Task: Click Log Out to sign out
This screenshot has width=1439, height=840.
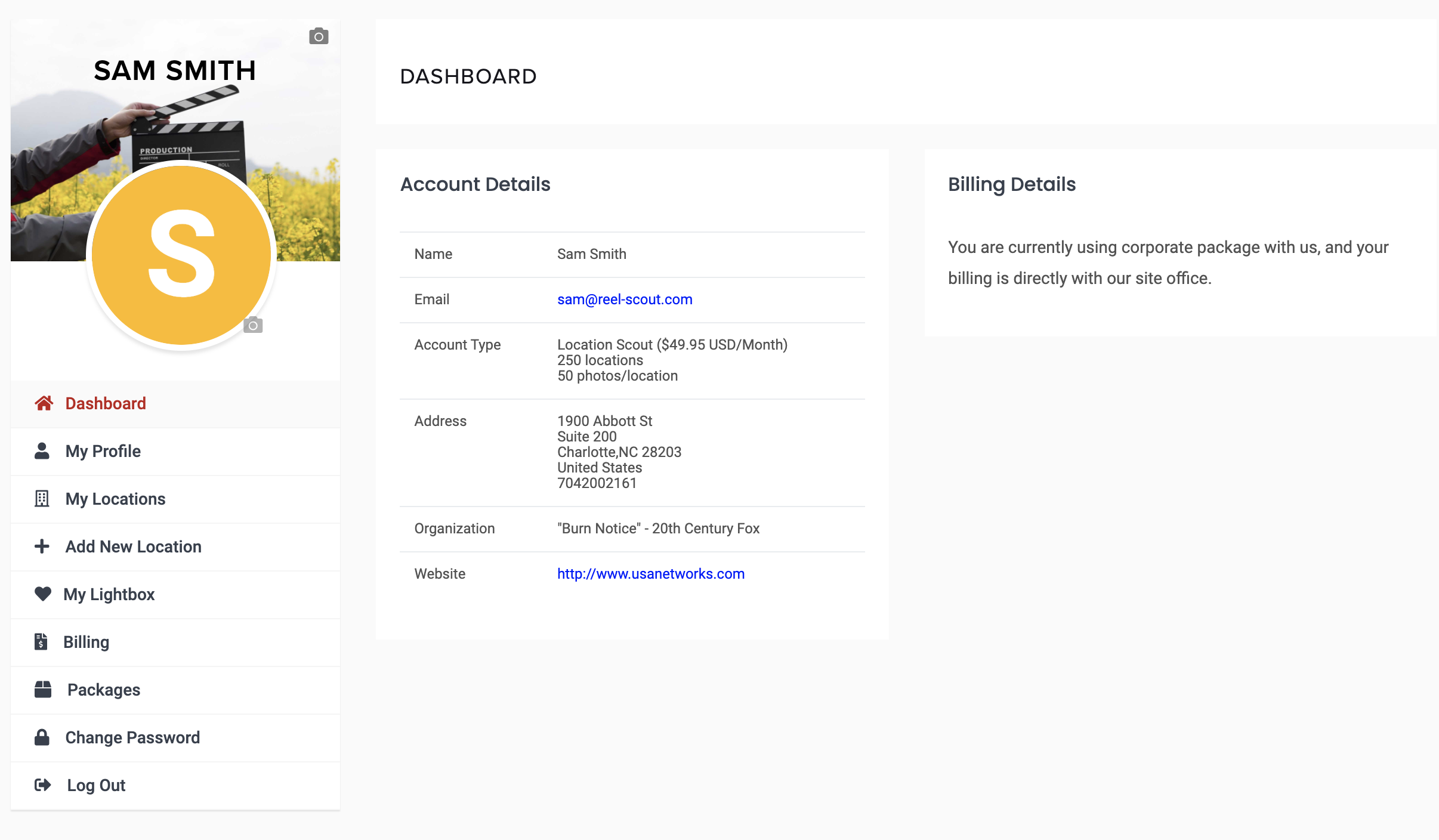Action: [95, 785]
